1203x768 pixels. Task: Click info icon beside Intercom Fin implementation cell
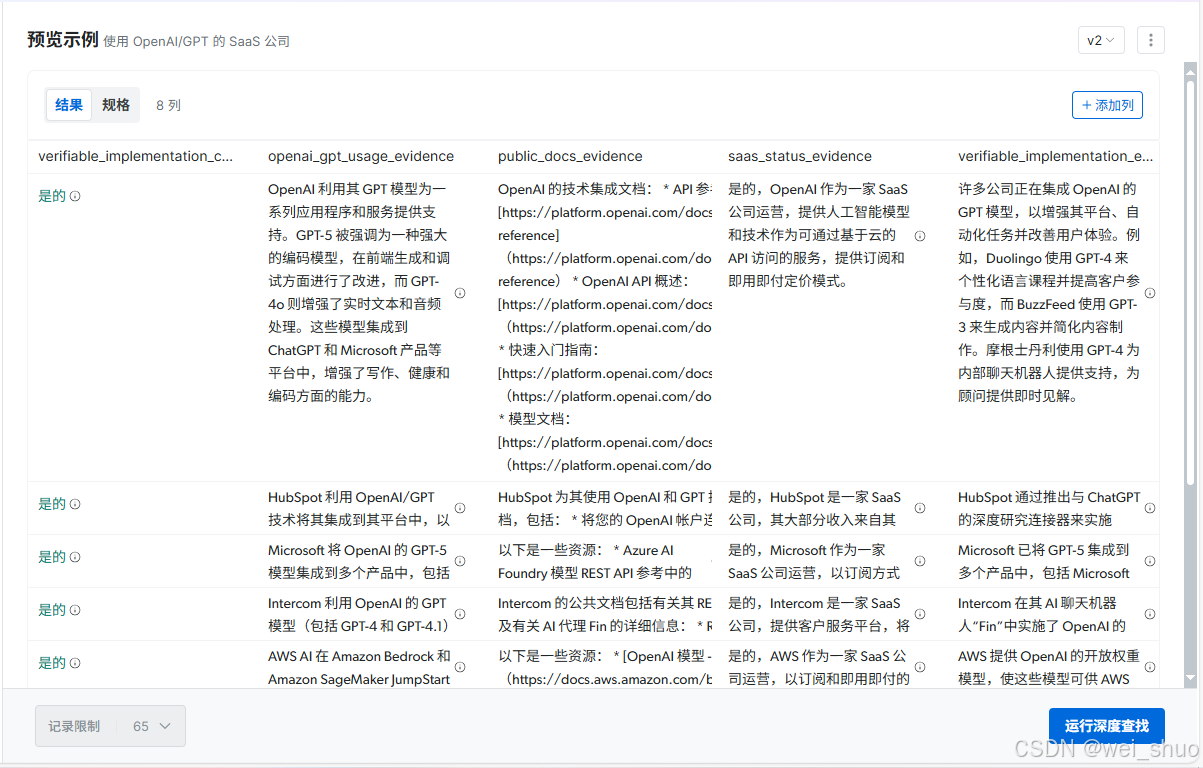pos(1150,614)
